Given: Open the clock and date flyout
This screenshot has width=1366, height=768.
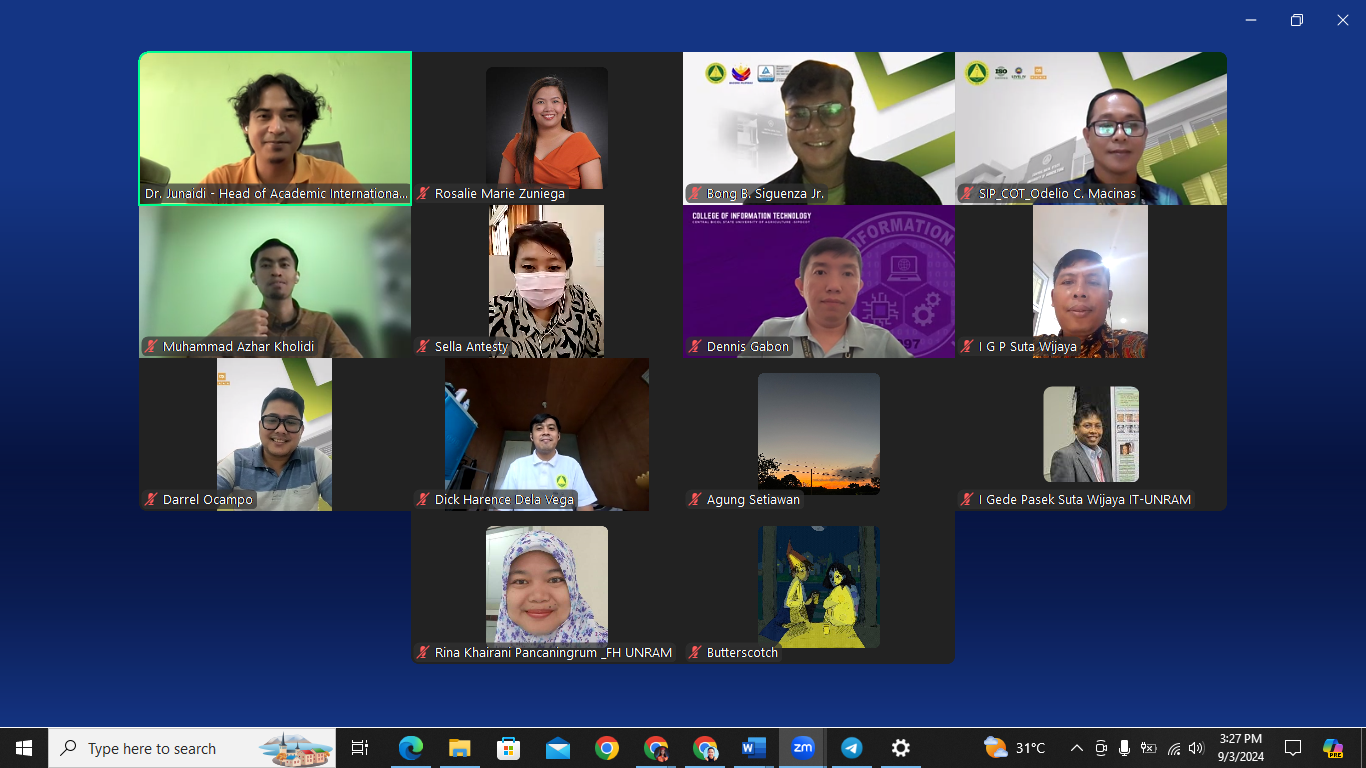Looking at the screenshot, I should point(1240,748).
